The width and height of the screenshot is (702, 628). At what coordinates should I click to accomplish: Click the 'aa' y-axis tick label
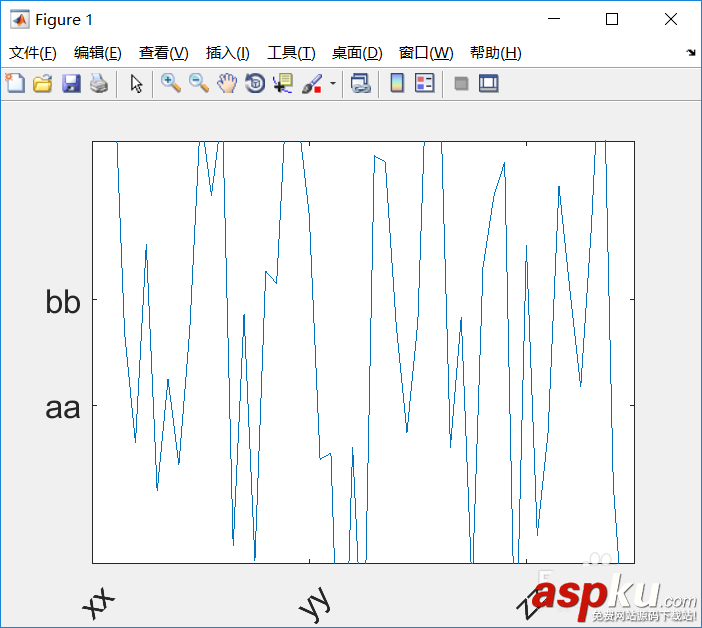coord(63,408)
